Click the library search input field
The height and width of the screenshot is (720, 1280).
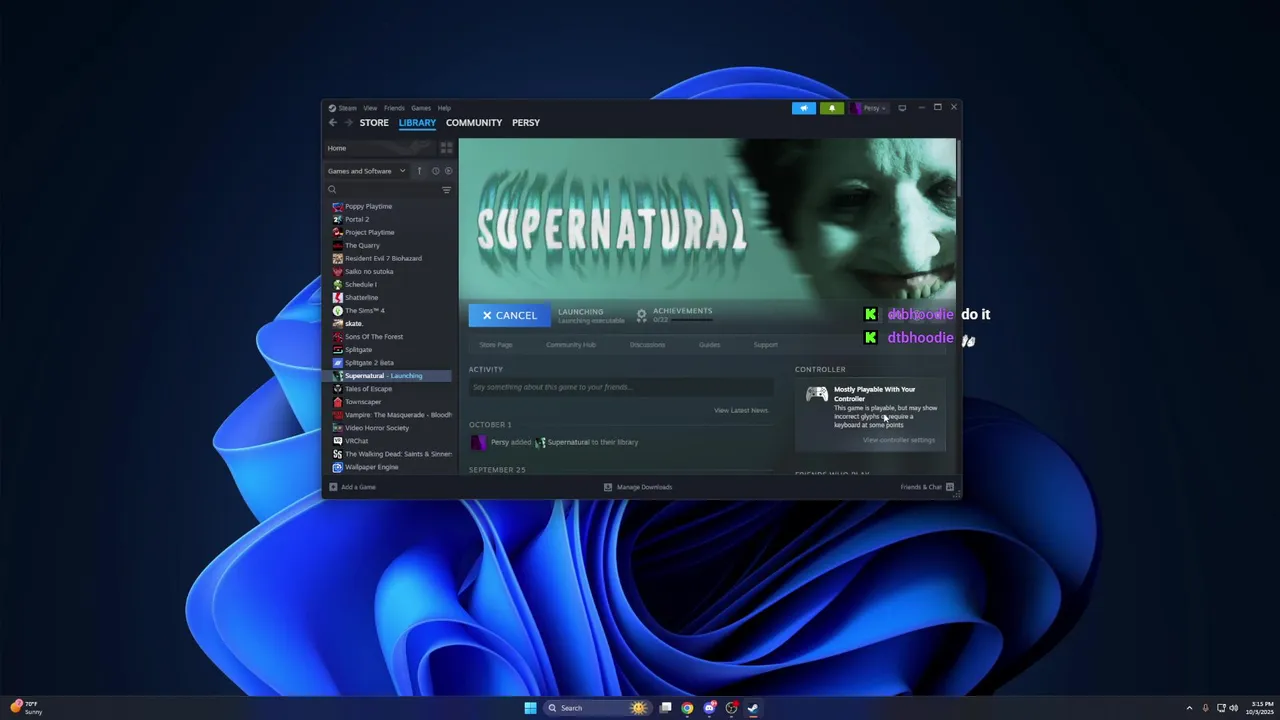click(388, 190)
